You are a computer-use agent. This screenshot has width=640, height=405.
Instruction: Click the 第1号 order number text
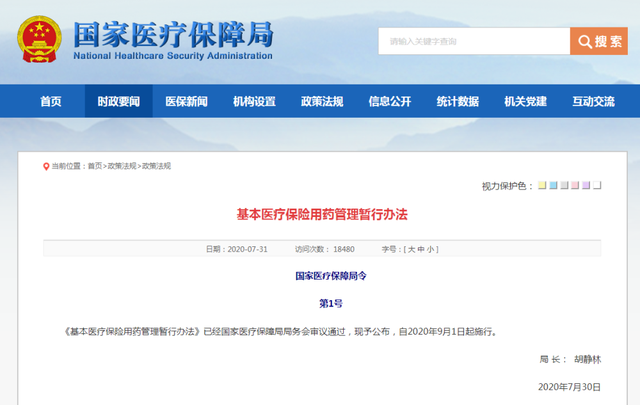[x=331, y=303]
